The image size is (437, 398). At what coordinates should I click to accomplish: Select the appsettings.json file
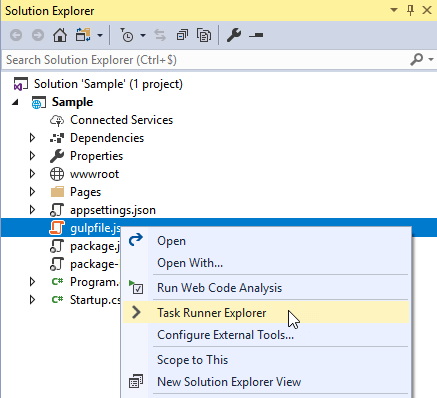tap(113, 210)
